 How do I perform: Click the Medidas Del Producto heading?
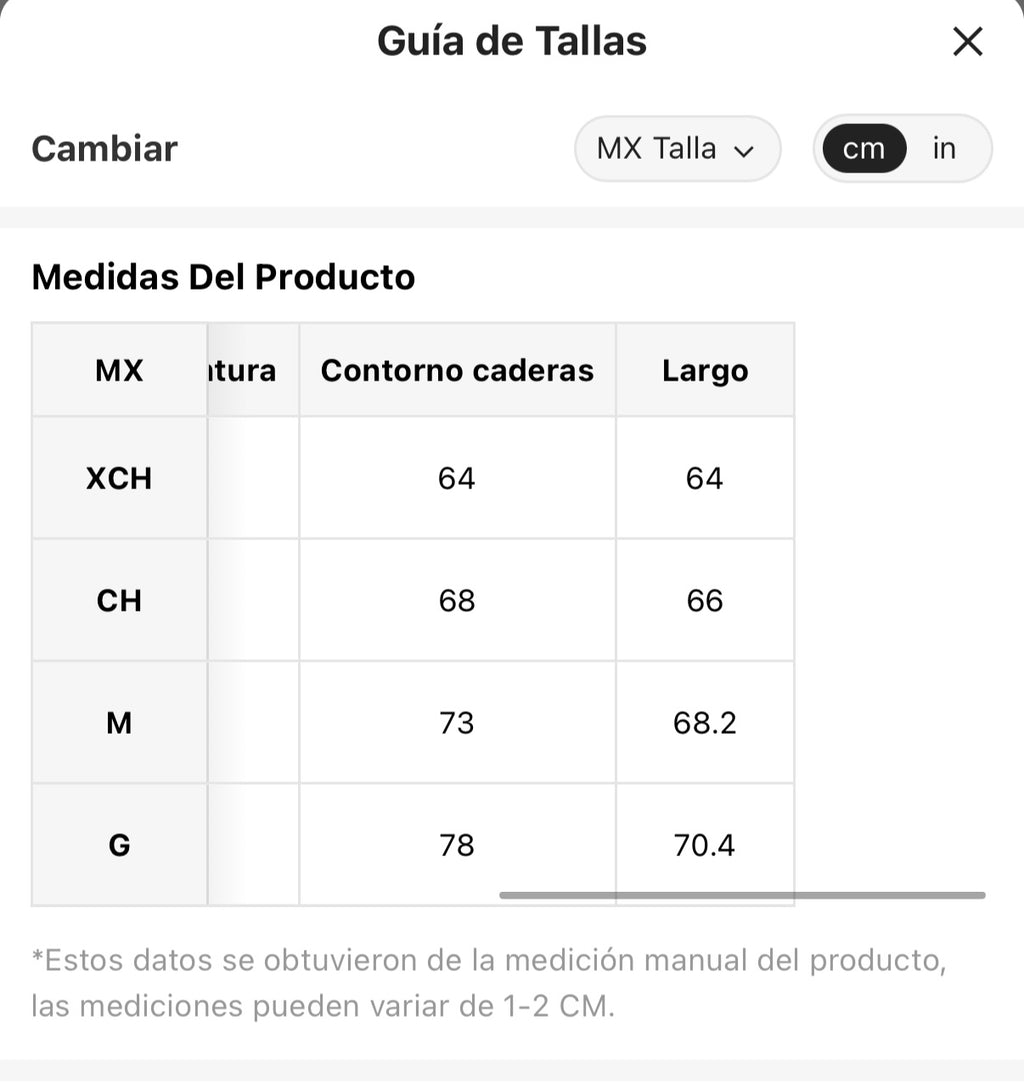tap(223, 277)
